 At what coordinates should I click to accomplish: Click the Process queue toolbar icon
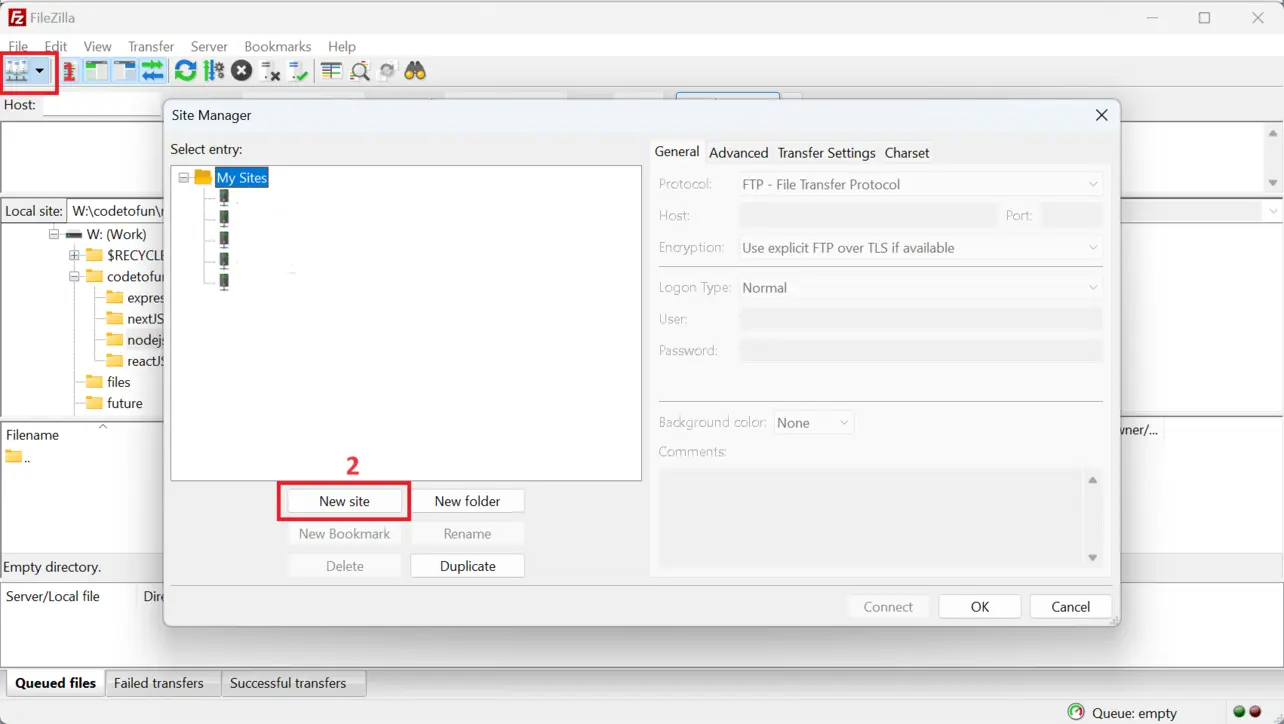[213, 71]
